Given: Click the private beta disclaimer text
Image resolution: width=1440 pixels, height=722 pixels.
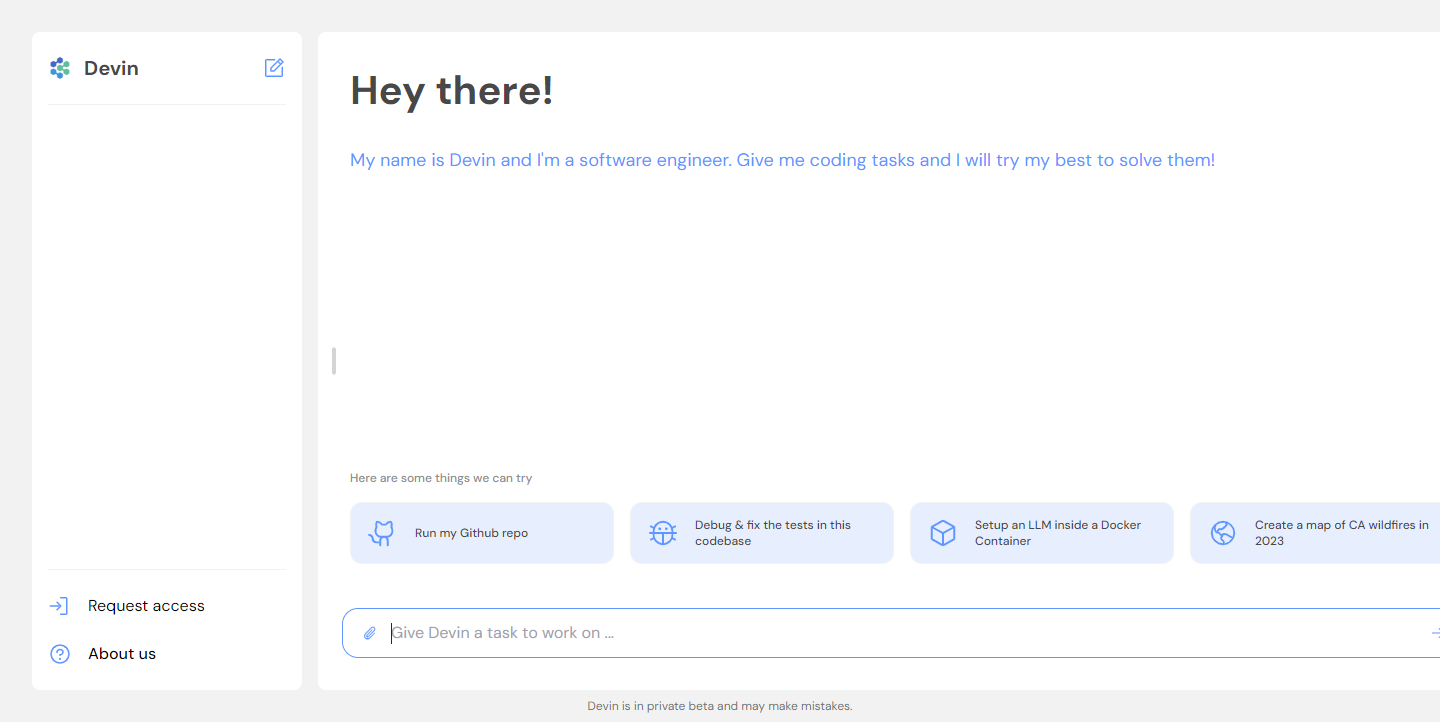Looking at the screenshot, I should [720, 706].
